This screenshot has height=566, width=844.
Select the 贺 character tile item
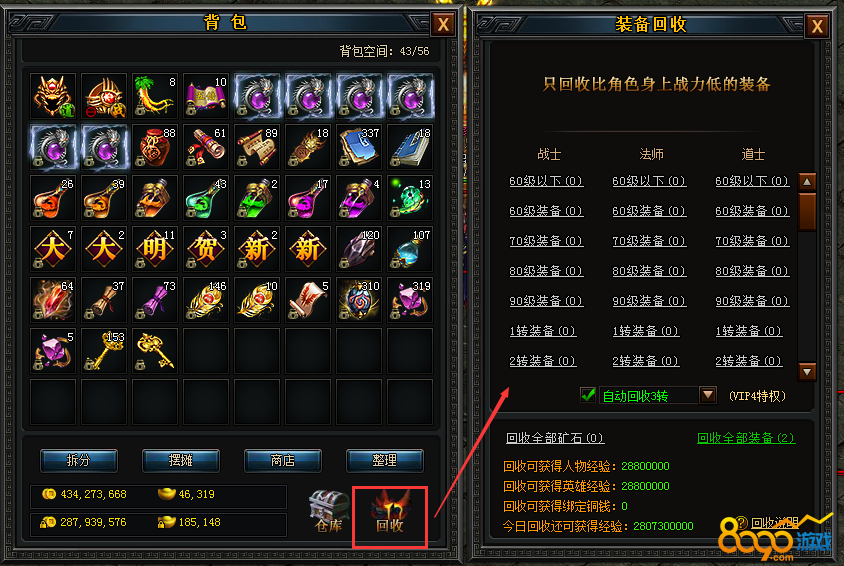tap(206, 249)
